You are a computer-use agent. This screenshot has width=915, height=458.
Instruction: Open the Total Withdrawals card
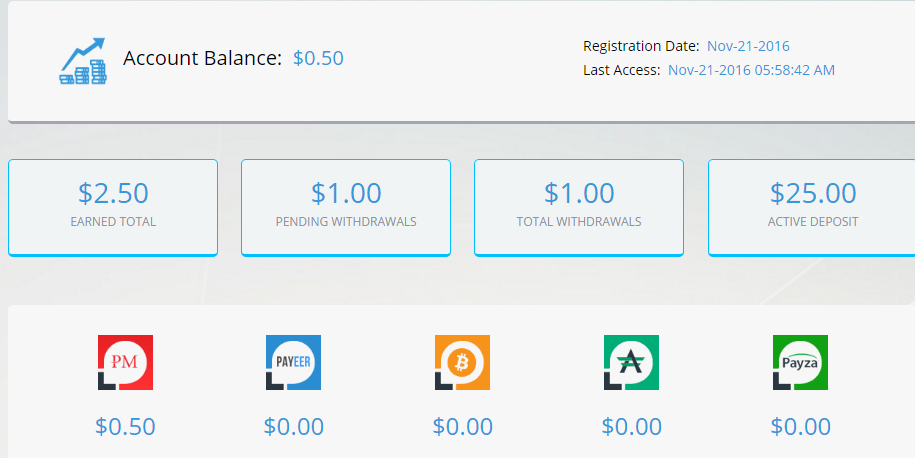(x=579, y=206)
